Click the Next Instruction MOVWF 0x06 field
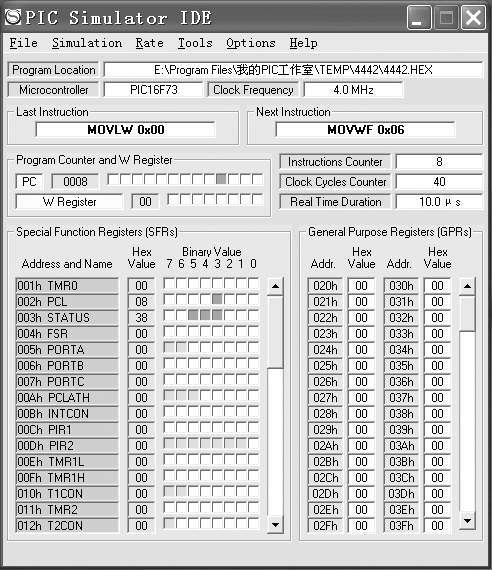 coord(365,130)
